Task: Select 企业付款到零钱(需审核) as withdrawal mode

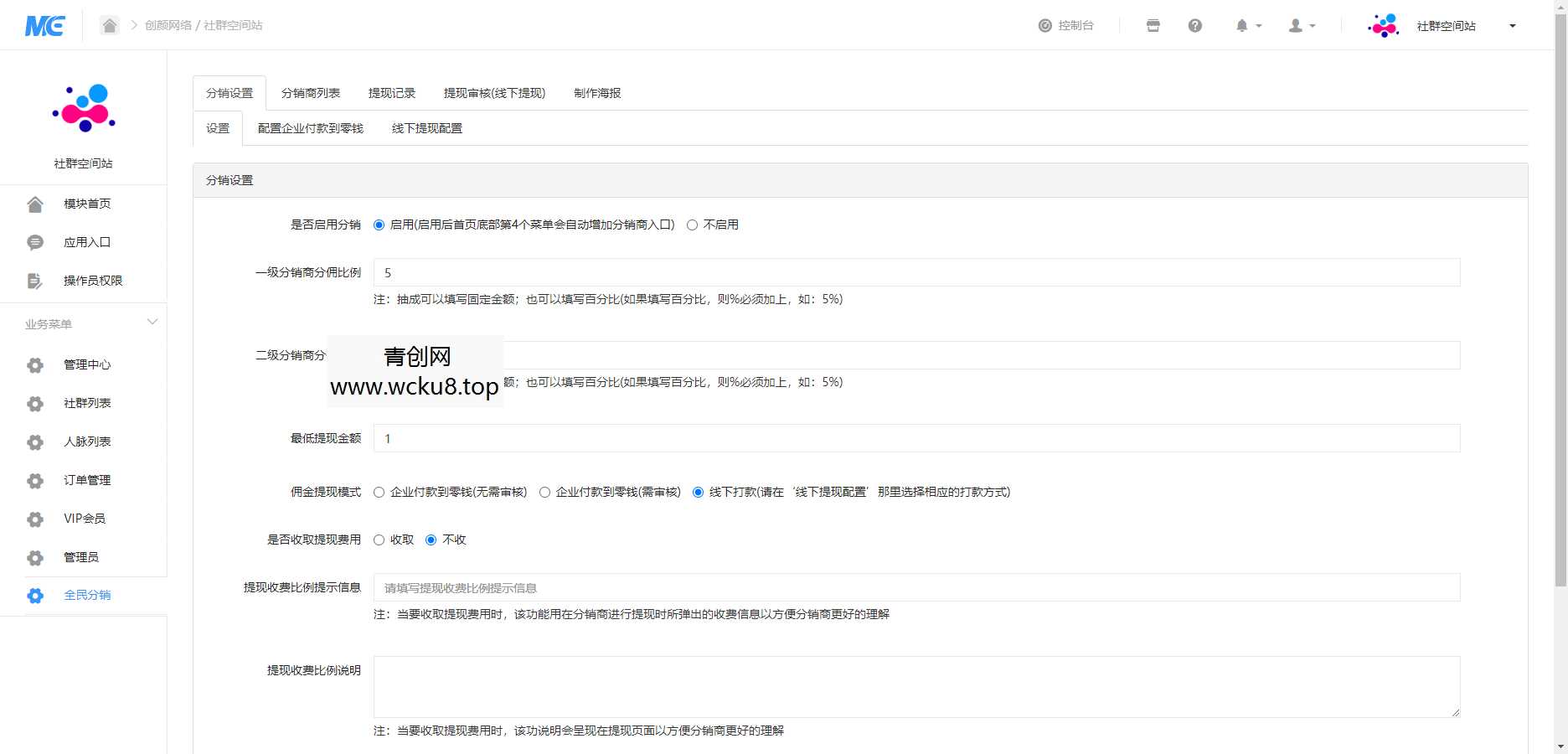Action: pos(545,493)
